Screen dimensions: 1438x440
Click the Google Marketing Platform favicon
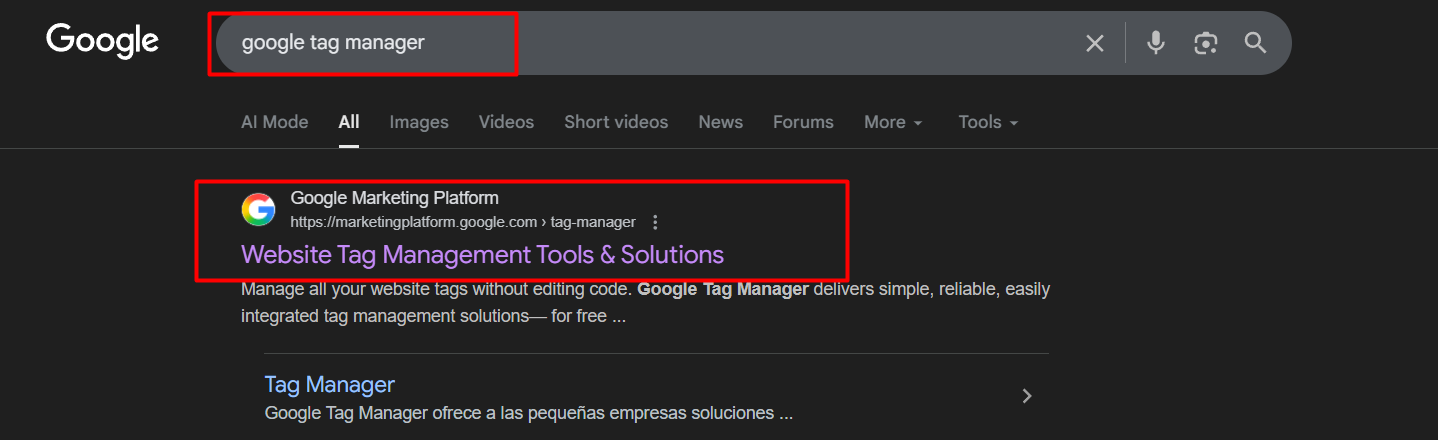click(x=258, y=210)
